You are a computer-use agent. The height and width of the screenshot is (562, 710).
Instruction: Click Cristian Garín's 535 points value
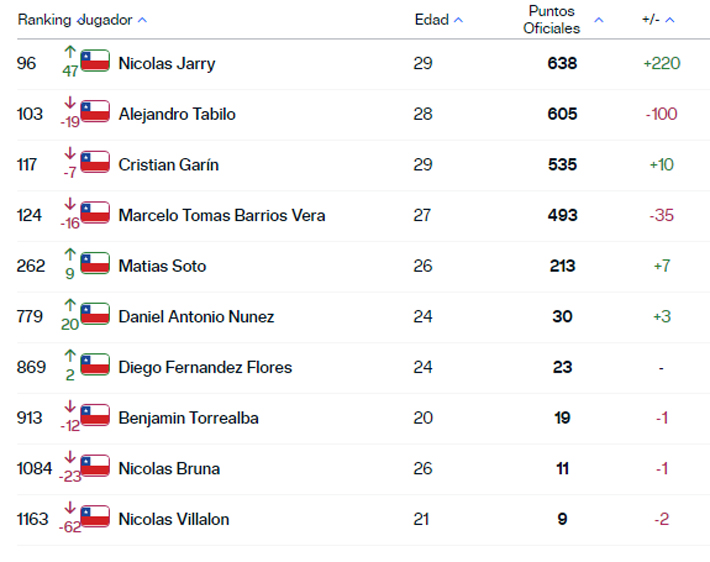click(x=562, y=164)
